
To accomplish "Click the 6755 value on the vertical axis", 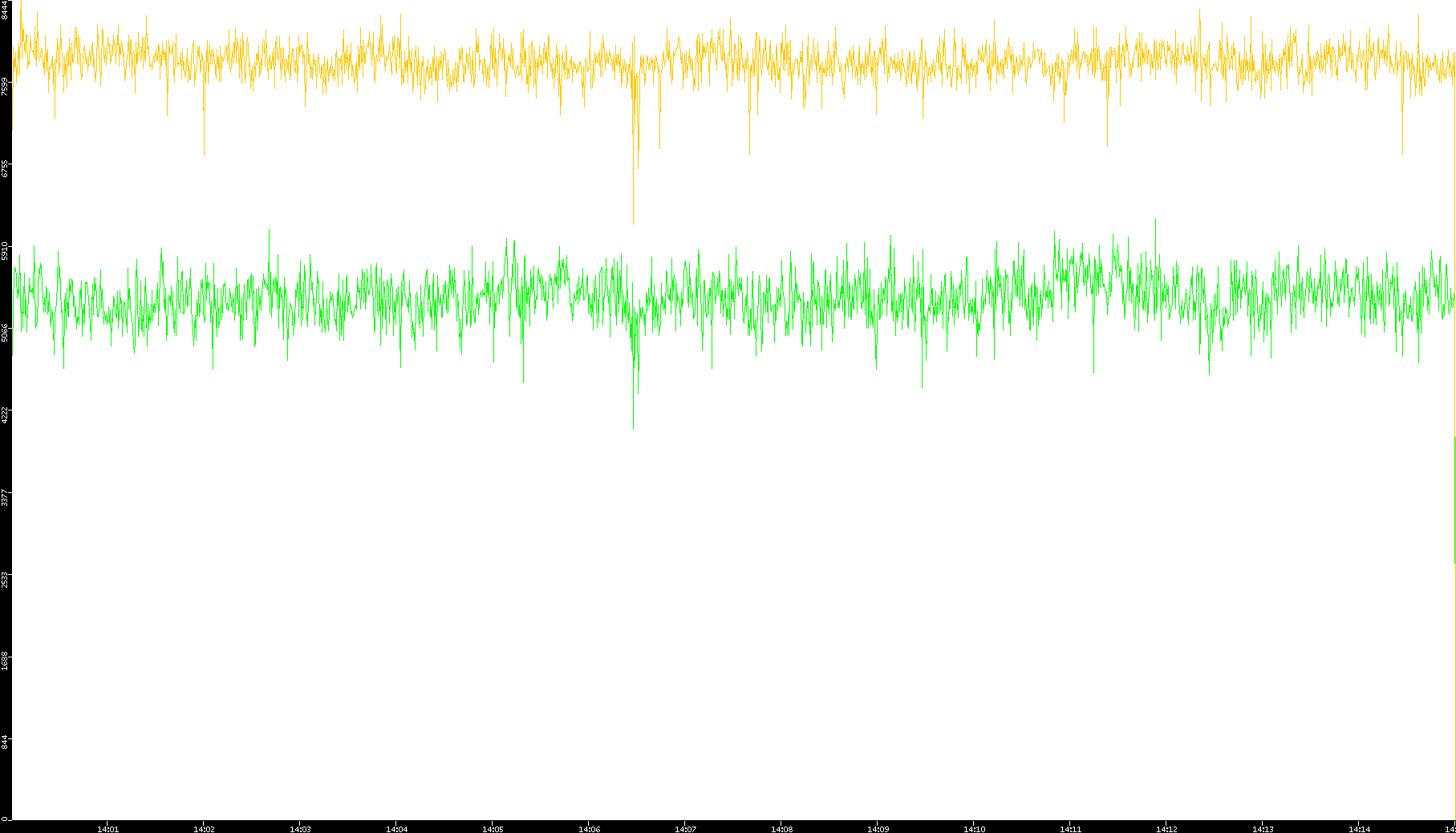I will tap(6, 168).
